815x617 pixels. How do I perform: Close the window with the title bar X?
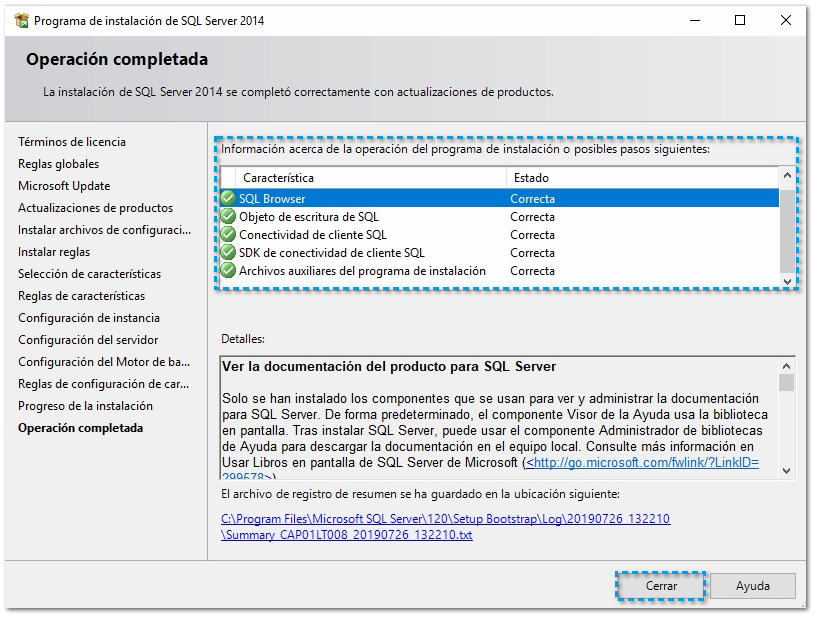tap(785, 21)
